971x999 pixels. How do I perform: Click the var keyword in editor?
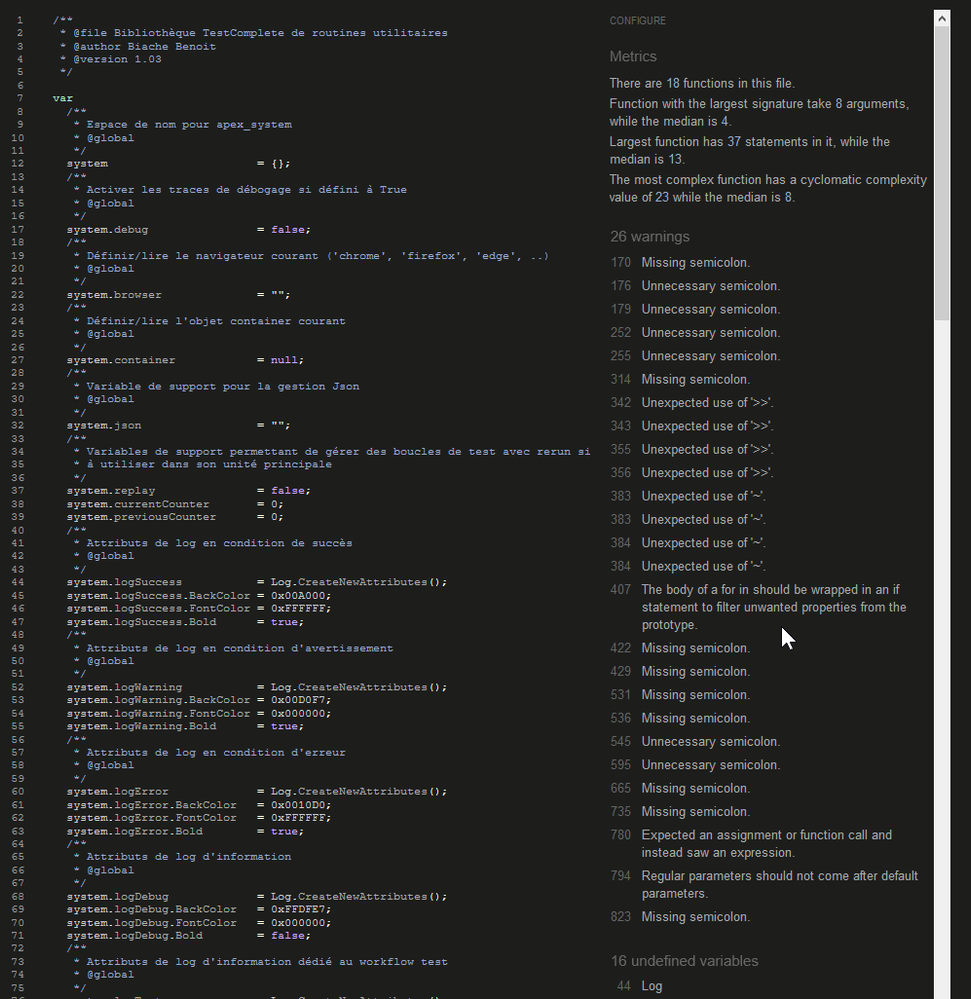pos(62,98)
